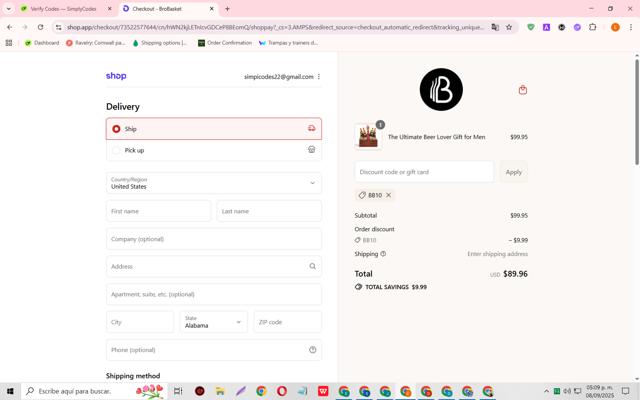Open the Shop logo link
The image size is (640, 400).
tap(116, 76)
